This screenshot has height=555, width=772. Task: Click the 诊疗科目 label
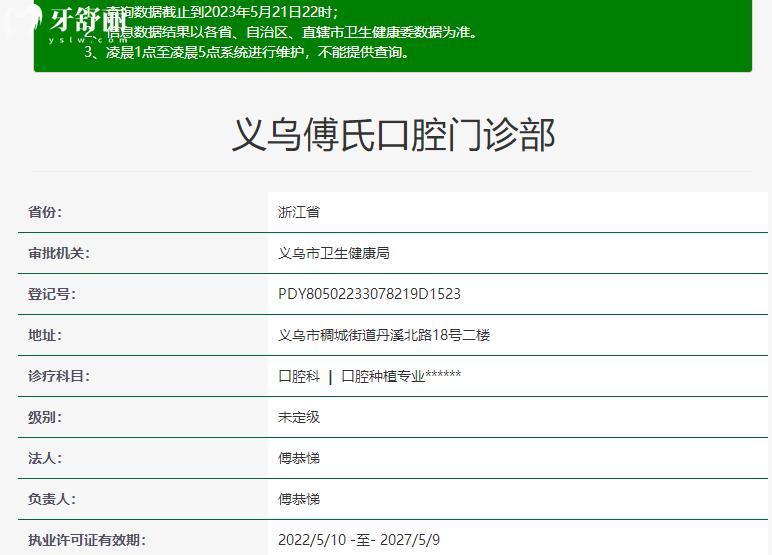(59, 376)
